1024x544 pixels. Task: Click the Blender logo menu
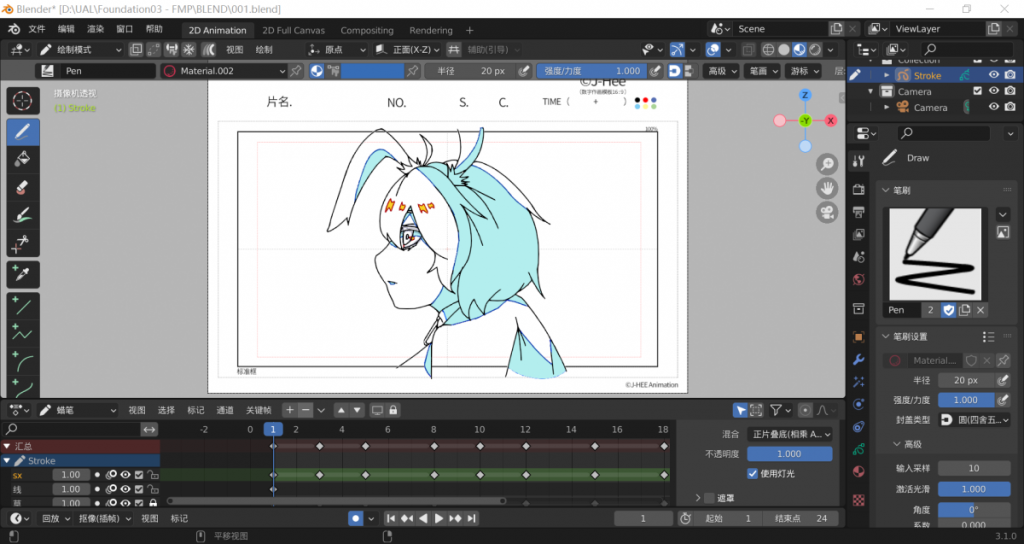[14, 29]
